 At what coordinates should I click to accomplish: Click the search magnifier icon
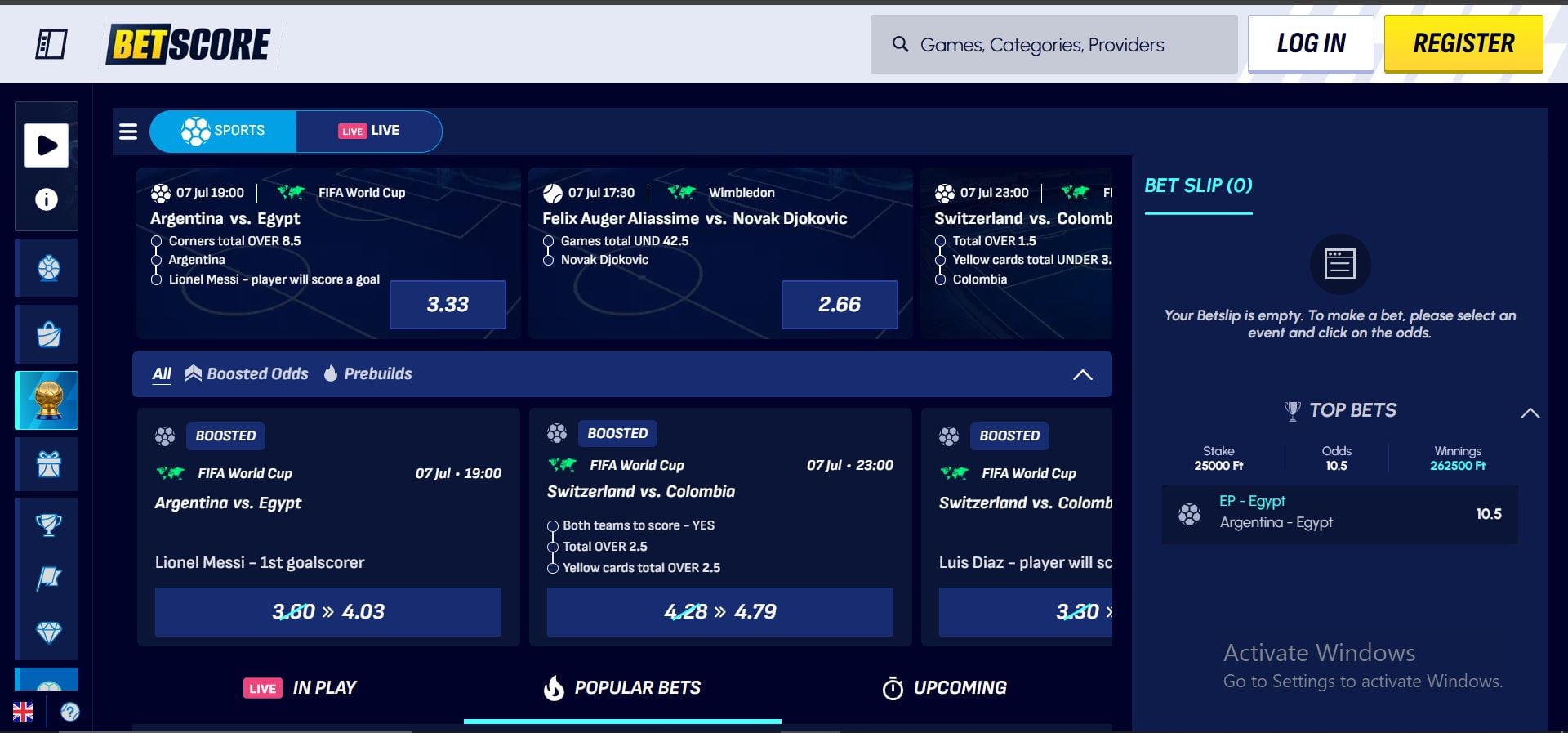tap(900, 44)
